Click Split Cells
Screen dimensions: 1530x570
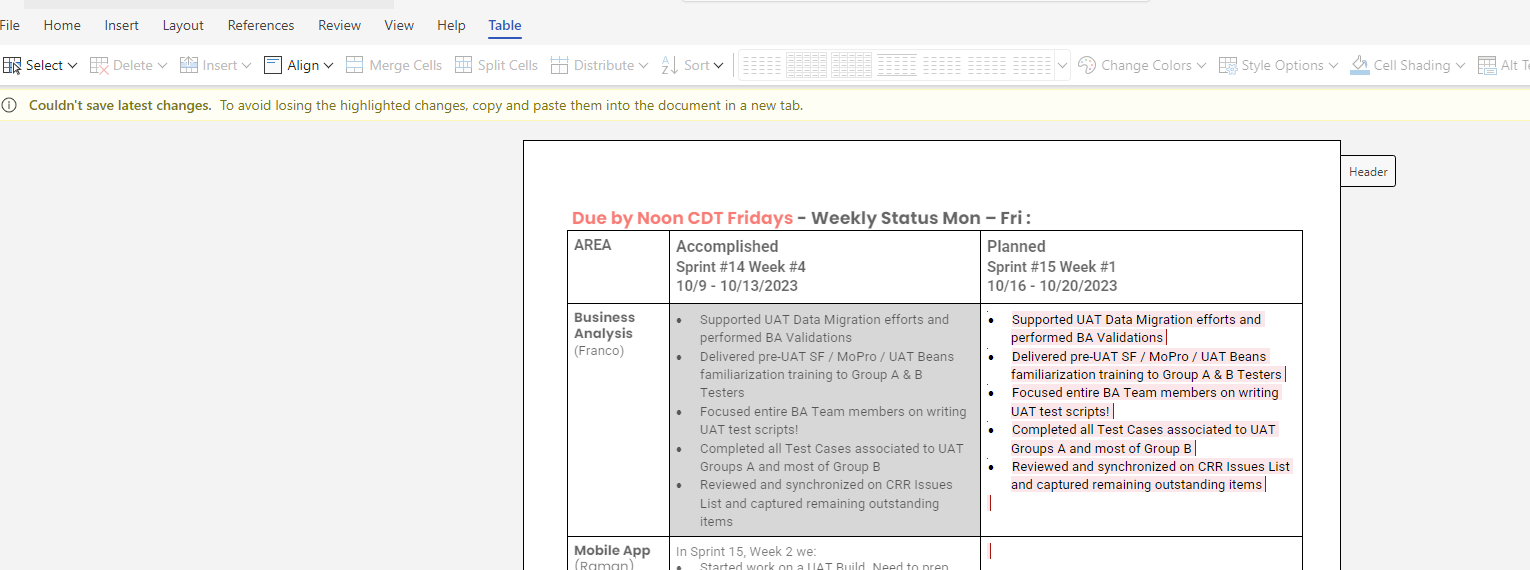click(x=496, y=65)
